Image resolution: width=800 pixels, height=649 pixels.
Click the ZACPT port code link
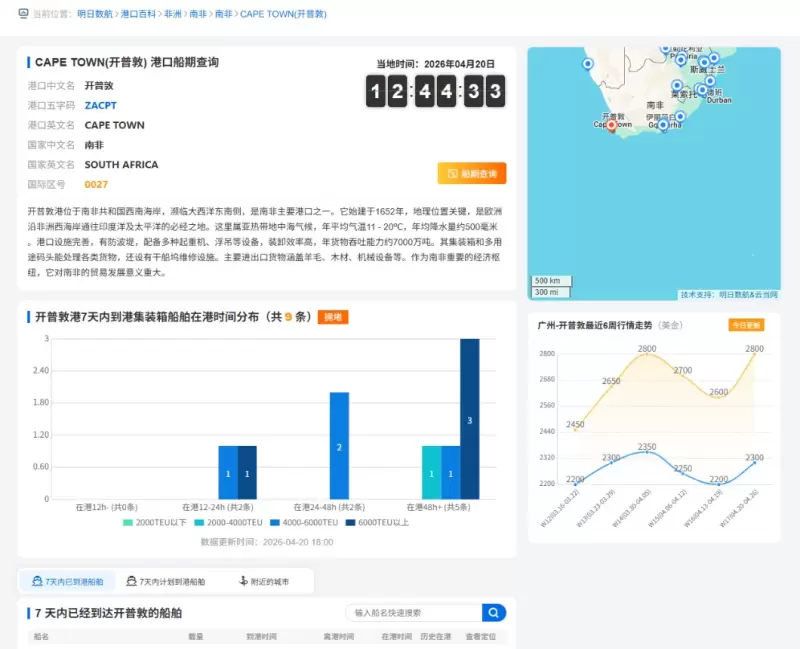pos(101,105)
